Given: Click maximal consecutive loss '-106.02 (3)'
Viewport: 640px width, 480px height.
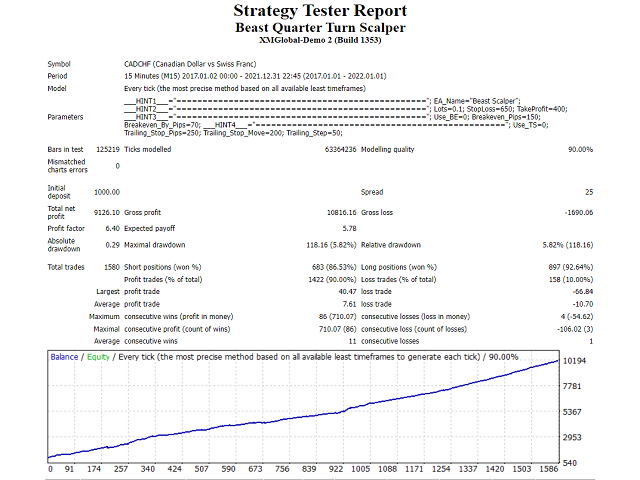Looking at the screenshot, I should pos(575,329).
